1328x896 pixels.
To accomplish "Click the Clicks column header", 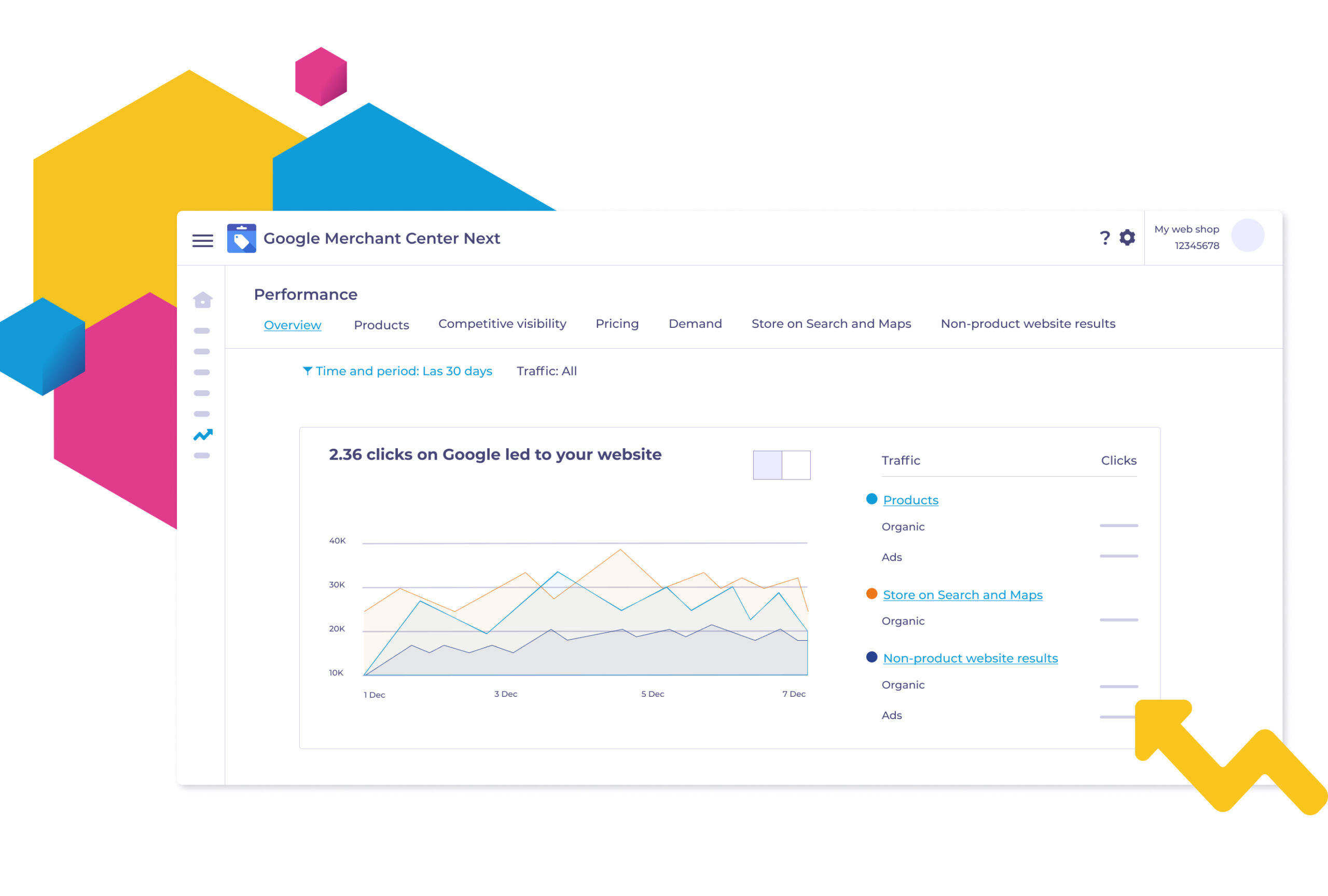I will coord(1118,461).
